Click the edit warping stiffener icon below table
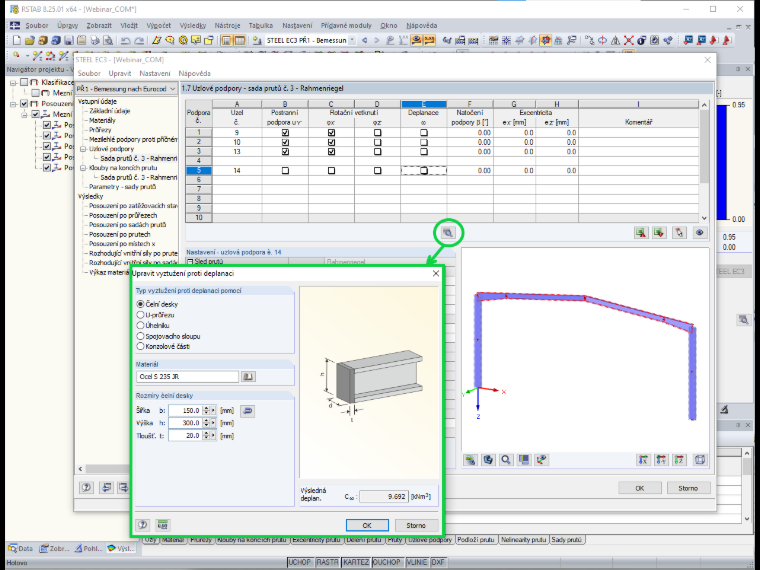Image resolution: width=760 pixels, height=570 pixels. coord(448,233)
